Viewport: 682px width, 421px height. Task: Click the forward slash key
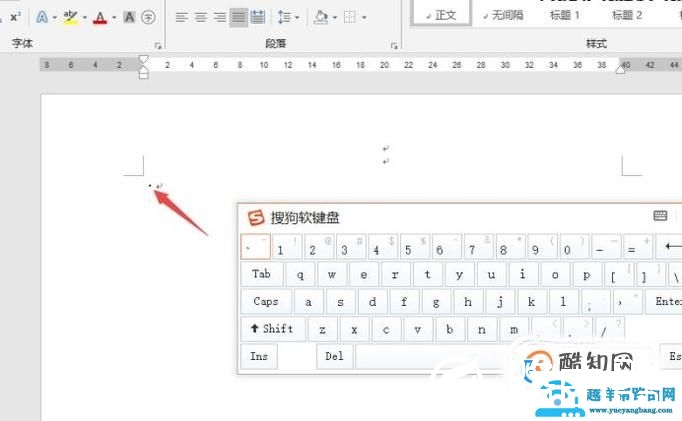click(609, 329)
